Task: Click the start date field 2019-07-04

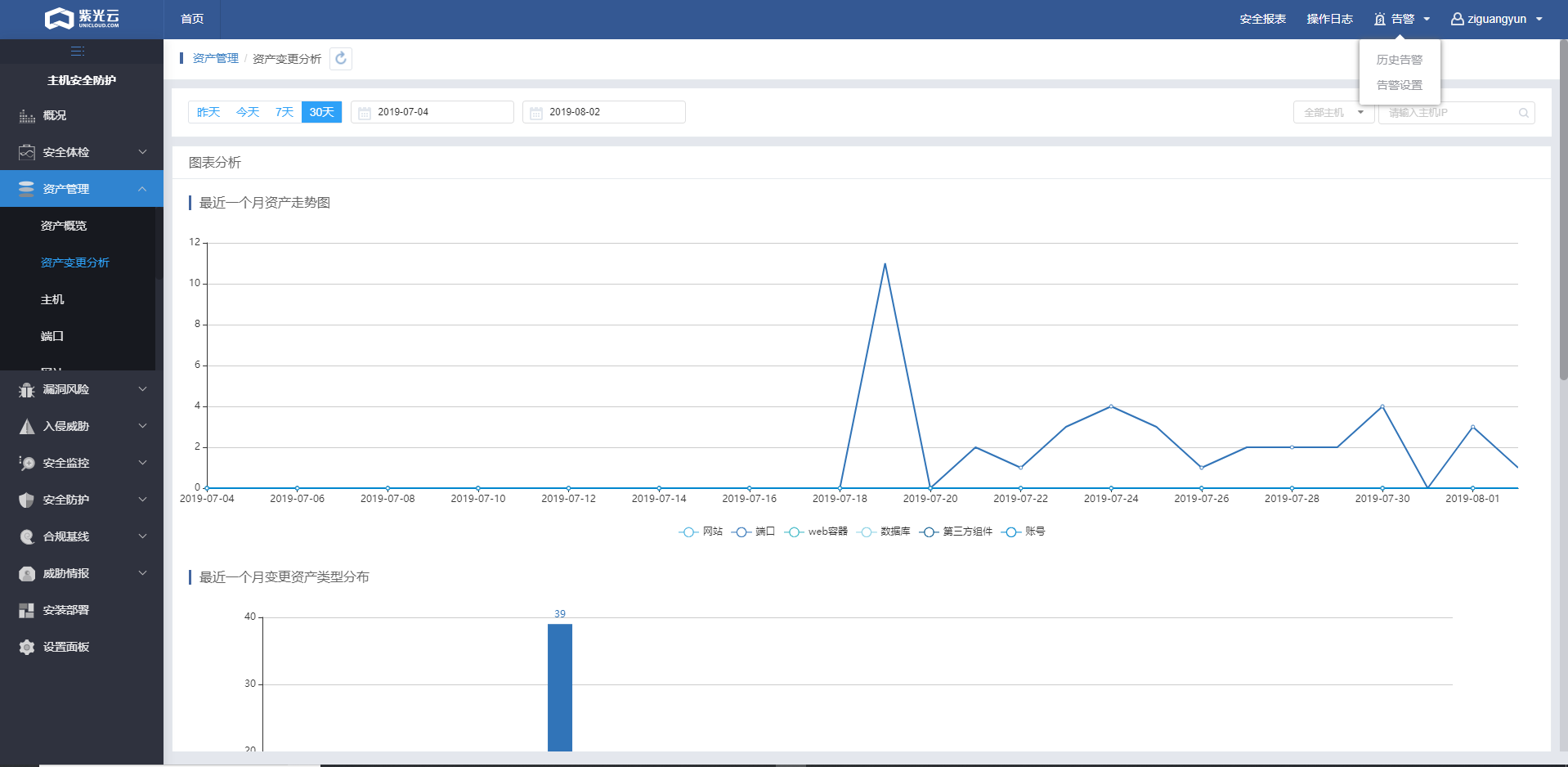Action: point(432,112)
